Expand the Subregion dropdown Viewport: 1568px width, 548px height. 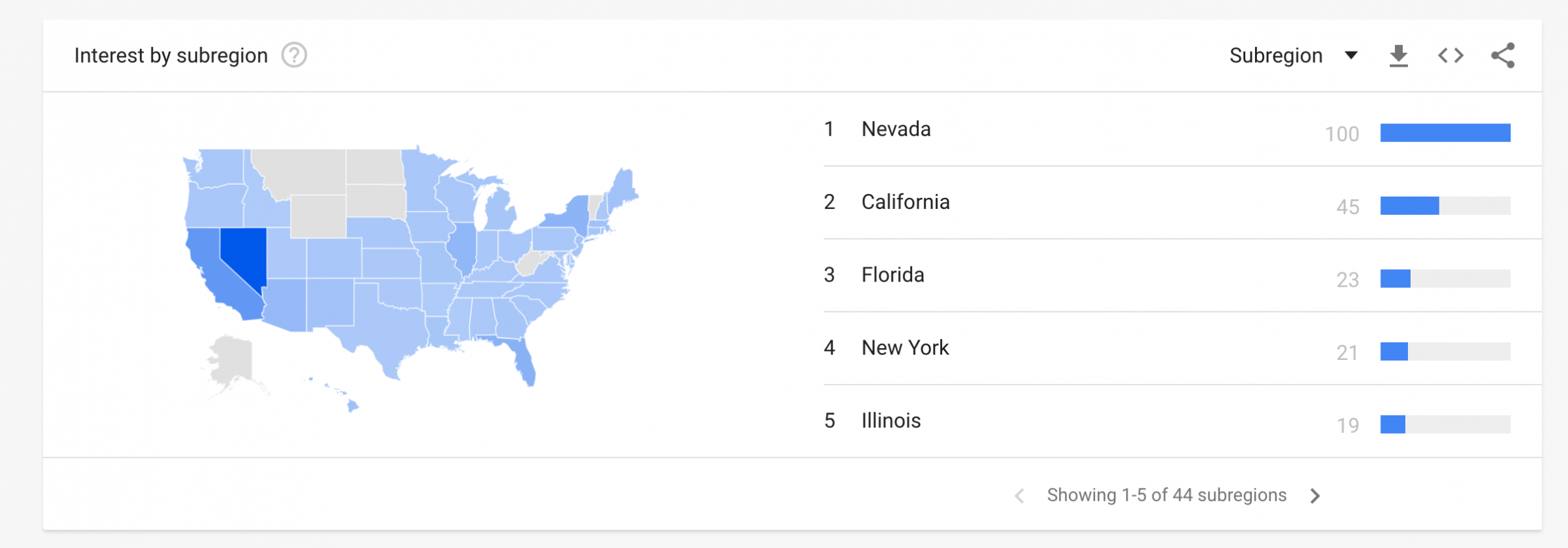pyautogui.click(x=1294, y=56)
